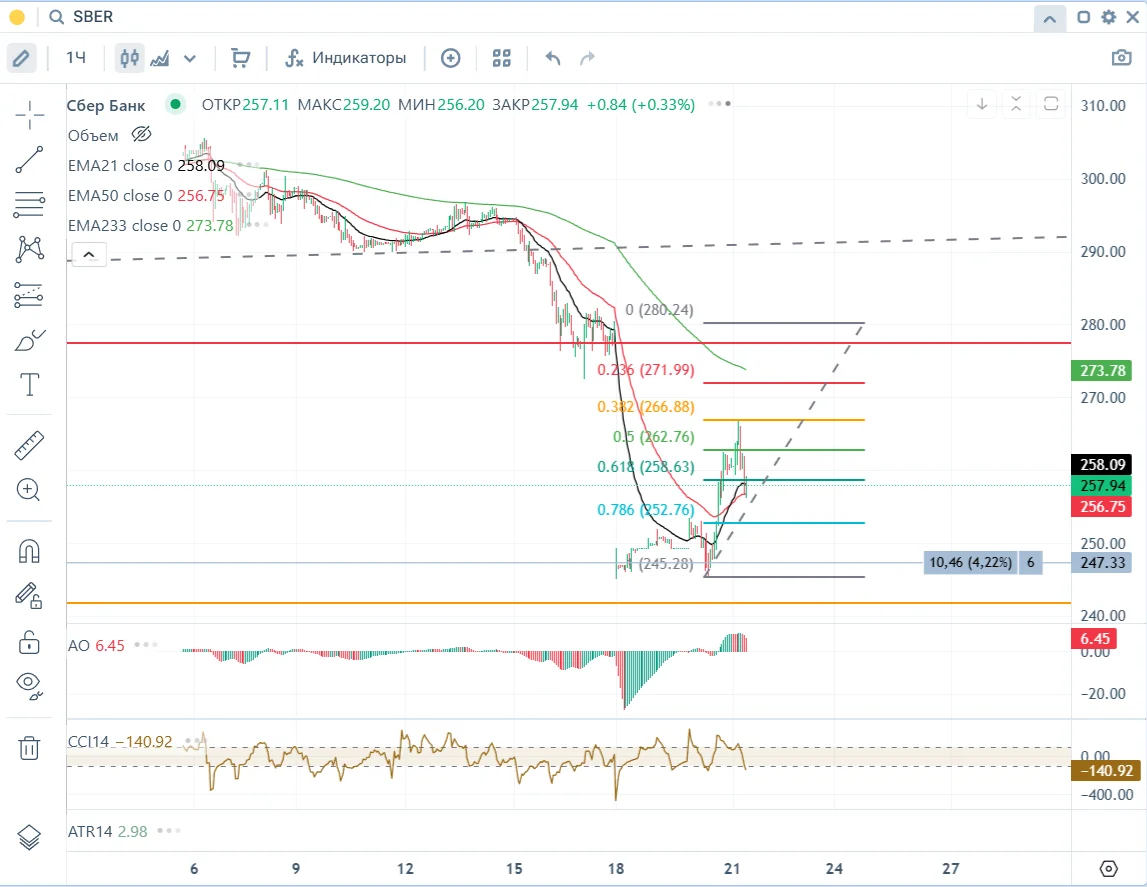Take a chart snapshot with camera icon
Viewport: 1147px width, 887px height.
1121,58
